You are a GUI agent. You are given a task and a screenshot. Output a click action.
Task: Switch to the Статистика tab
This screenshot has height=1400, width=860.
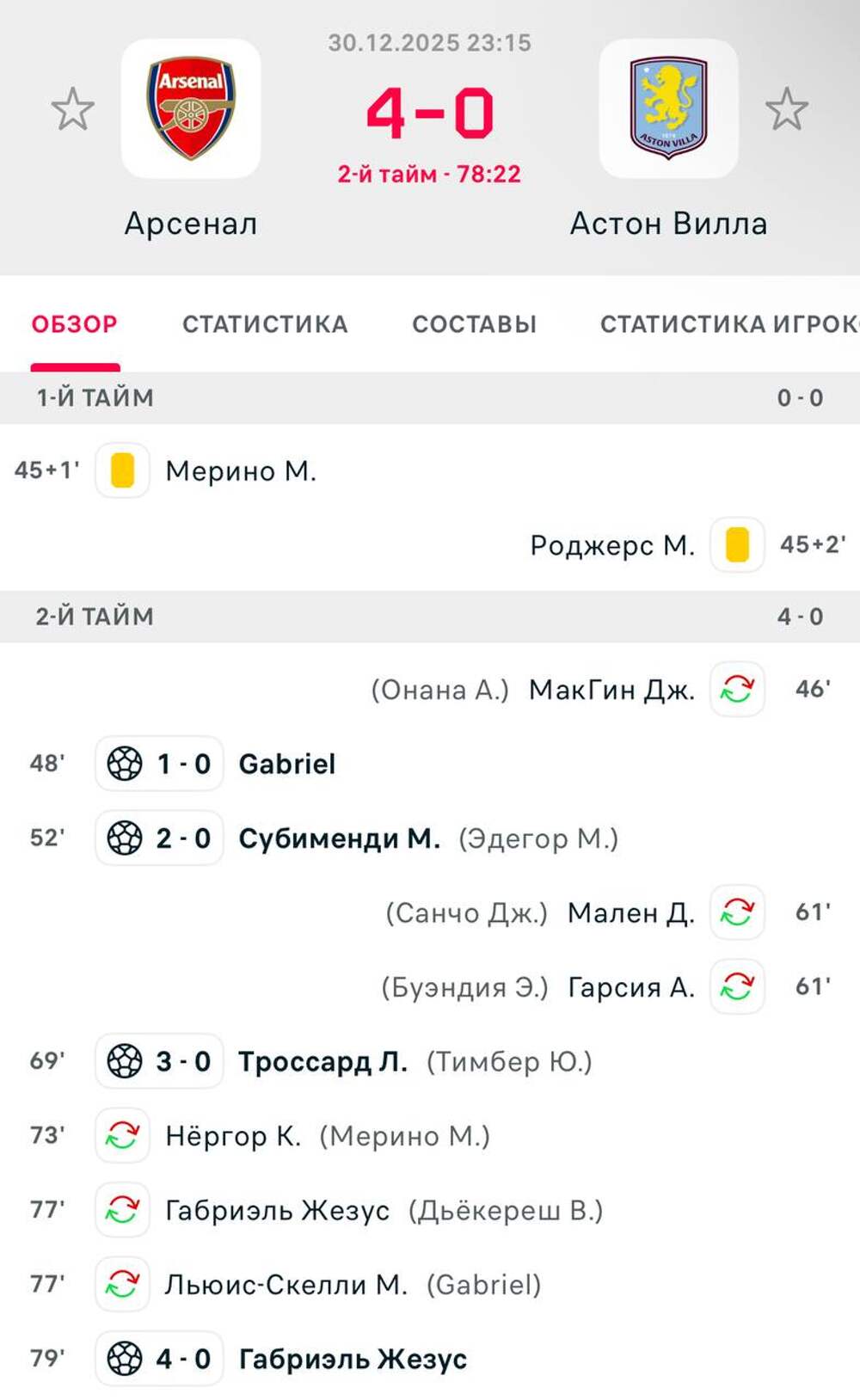click(265, 324)
